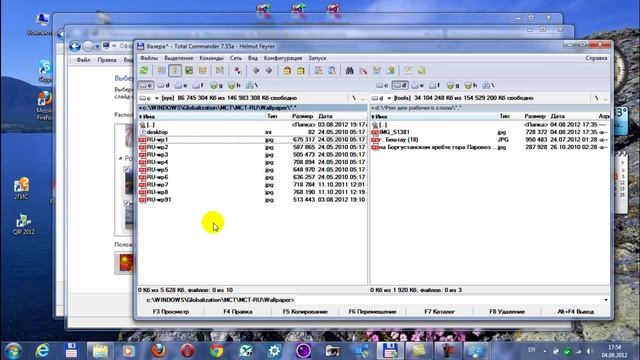This screenshot has height=360, width=640.
Task: Click the new FTP connection toolbar icon
Action: tap(332, 71)
